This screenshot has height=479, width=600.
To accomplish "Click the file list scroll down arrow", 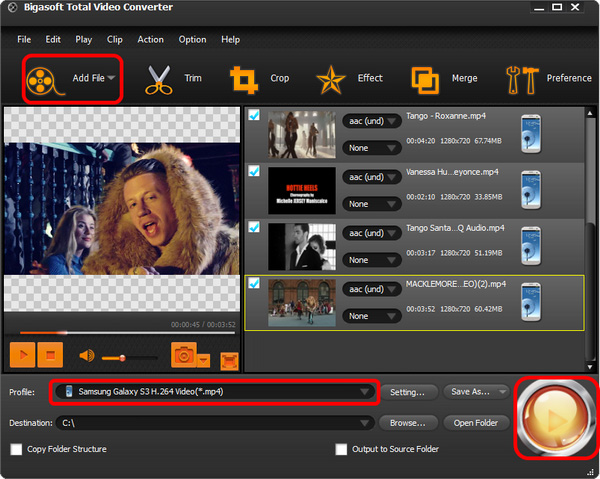I will pyautogui.click(x=590, y=367).
